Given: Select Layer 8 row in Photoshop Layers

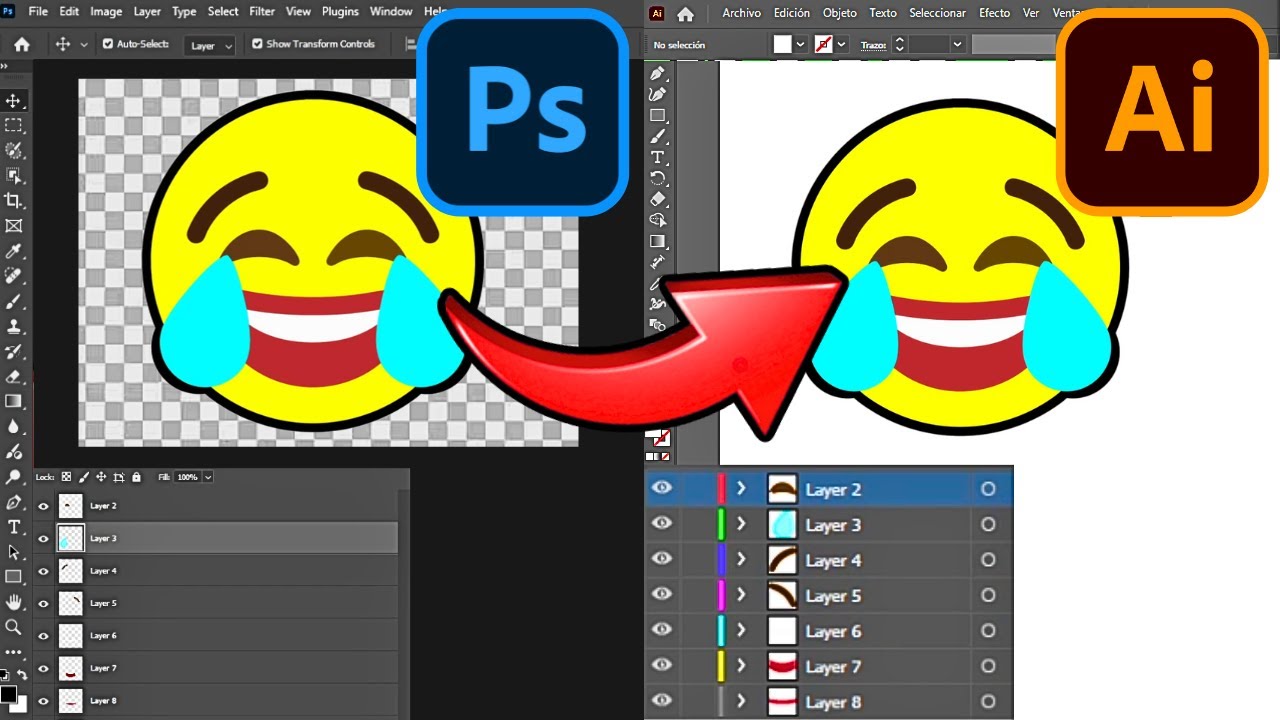Looking at the screenshot, I should tap(216, 701).
